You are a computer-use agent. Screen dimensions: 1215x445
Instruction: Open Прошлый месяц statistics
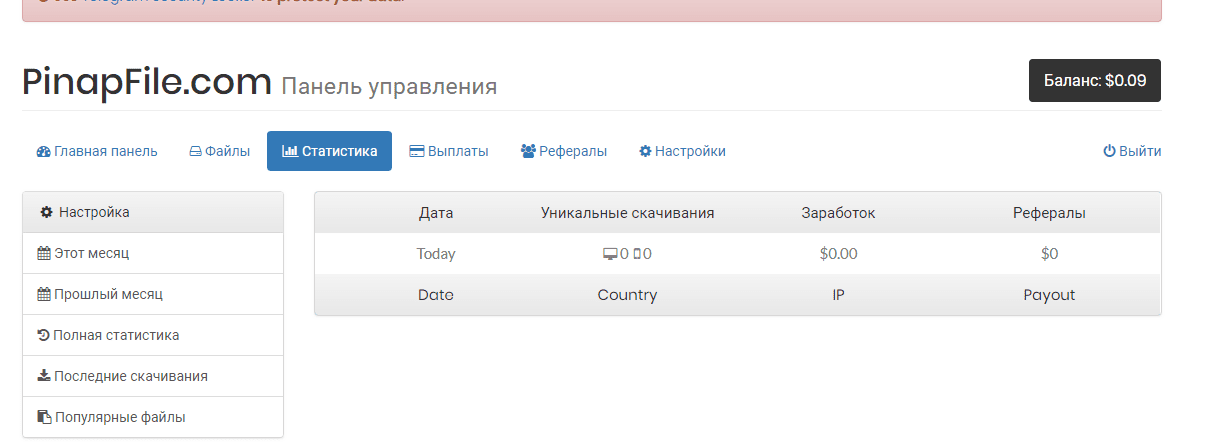(x=153, y=294)
